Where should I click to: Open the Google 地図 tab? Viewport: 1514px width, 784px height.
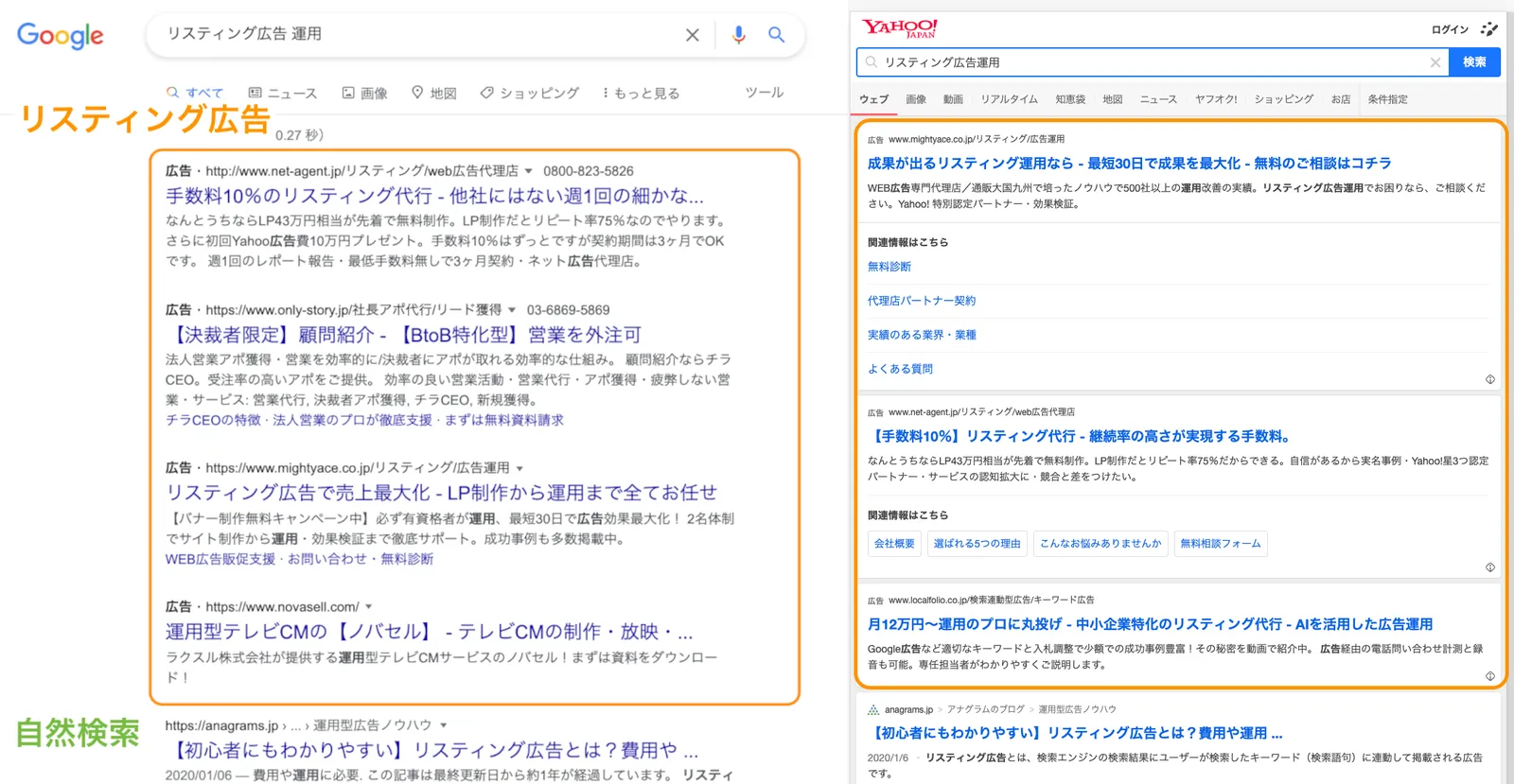point(434,93)
